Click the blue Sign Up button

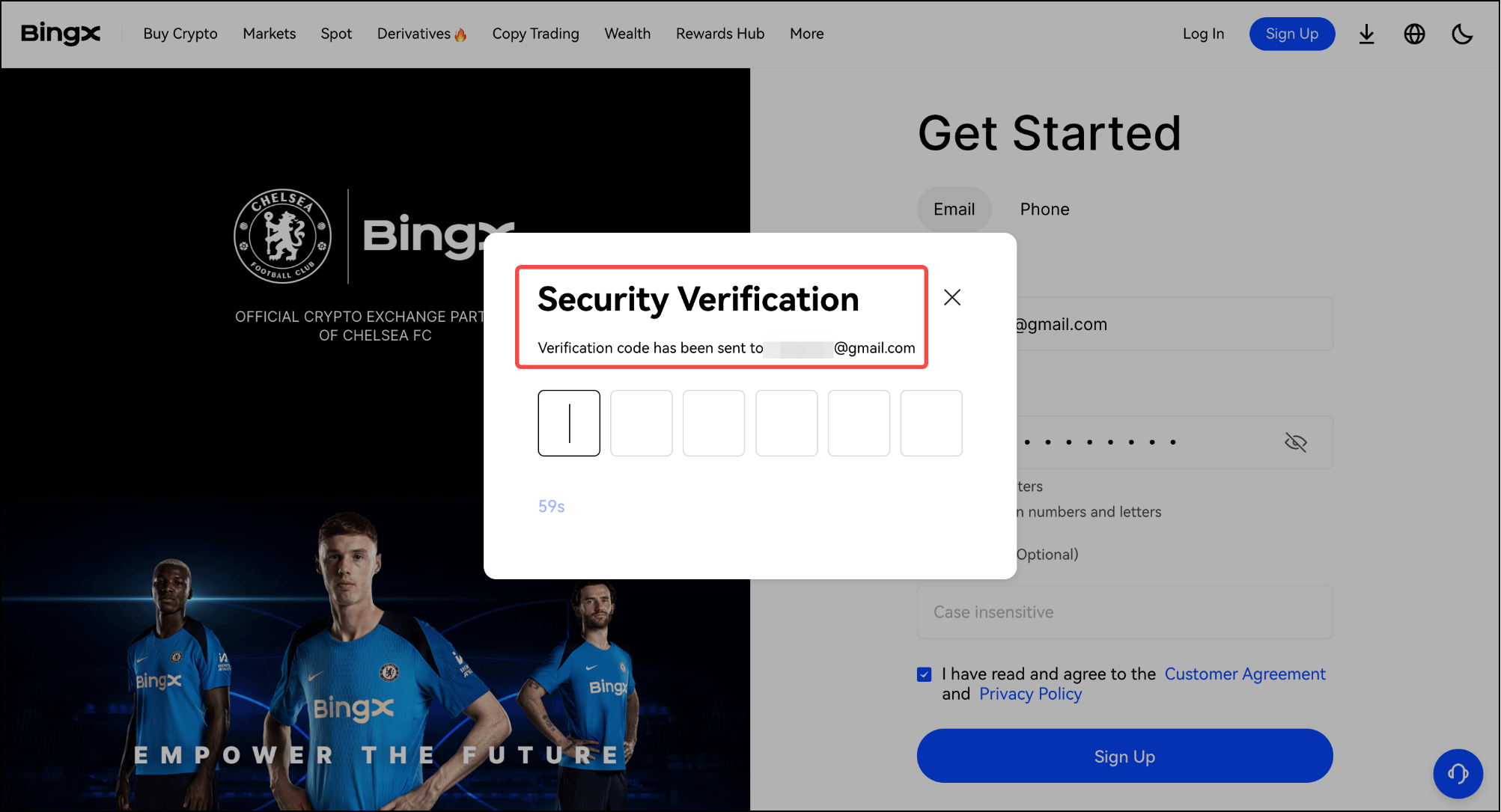click(x=1124, y=756)
